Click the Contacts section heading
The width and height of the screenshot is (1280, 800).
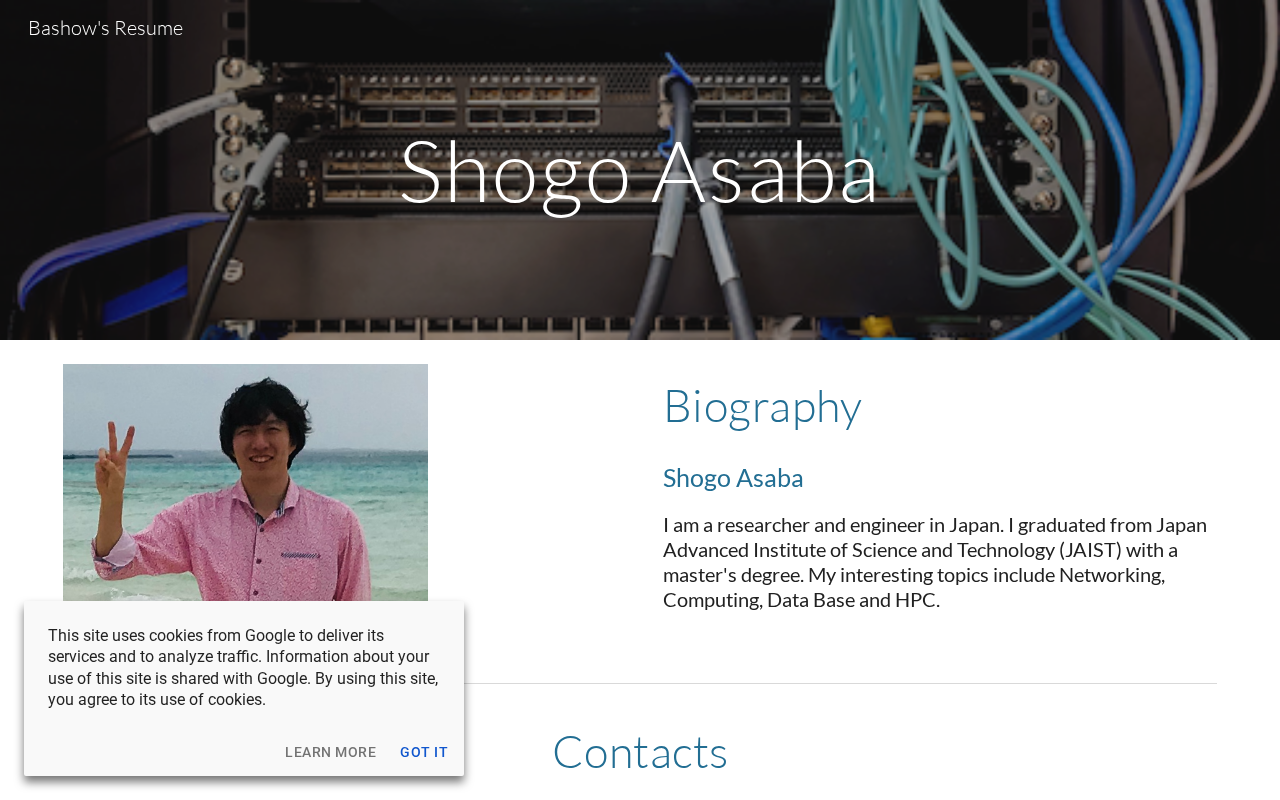[x=640, y=752]
